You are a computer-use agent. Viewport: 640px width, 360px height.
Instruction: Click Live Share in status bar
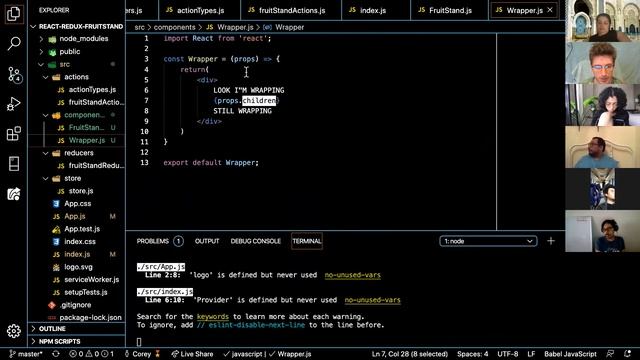pyautogui.click(x=192, y=354)
